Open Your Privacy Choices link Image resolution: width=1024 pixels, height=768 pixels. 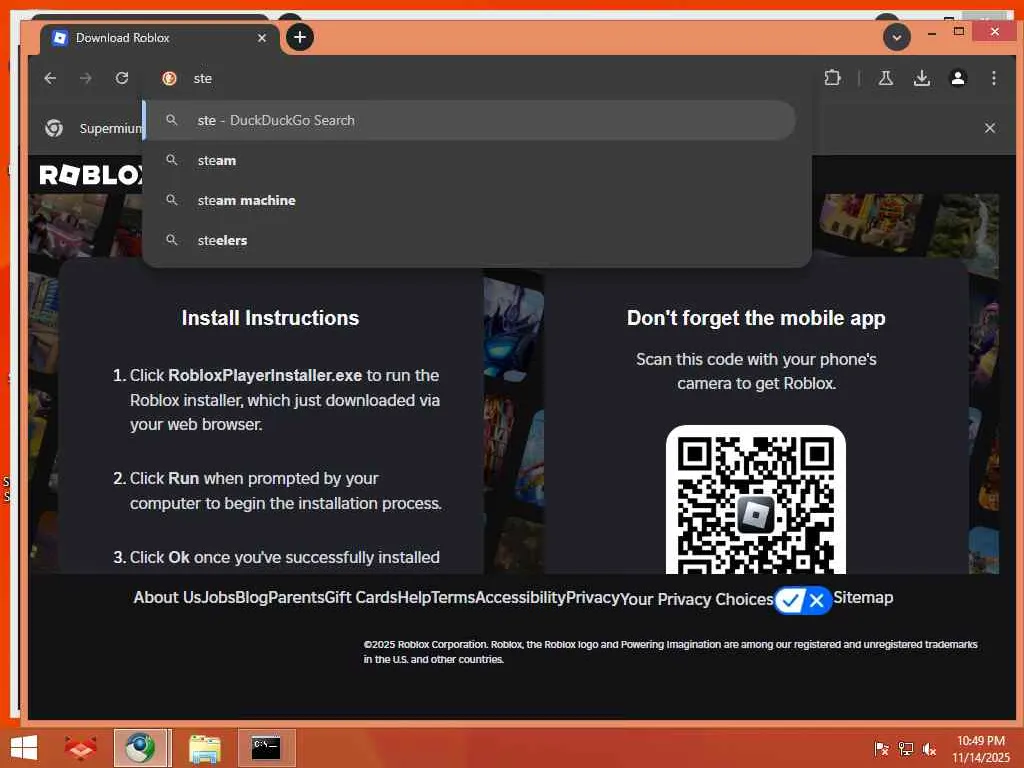point(696,600)
